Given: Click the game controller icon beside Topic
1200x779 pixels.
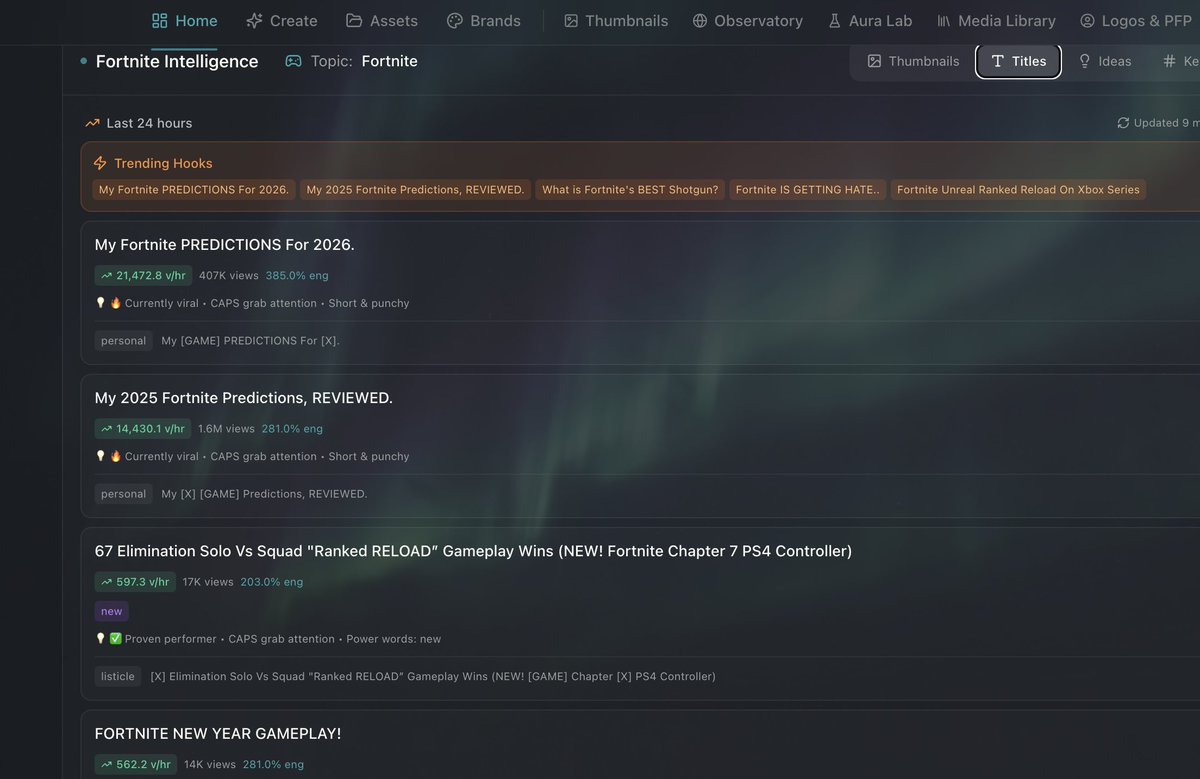Looking at the screenshot, I should pyautogui.click(x=293, y=61).
